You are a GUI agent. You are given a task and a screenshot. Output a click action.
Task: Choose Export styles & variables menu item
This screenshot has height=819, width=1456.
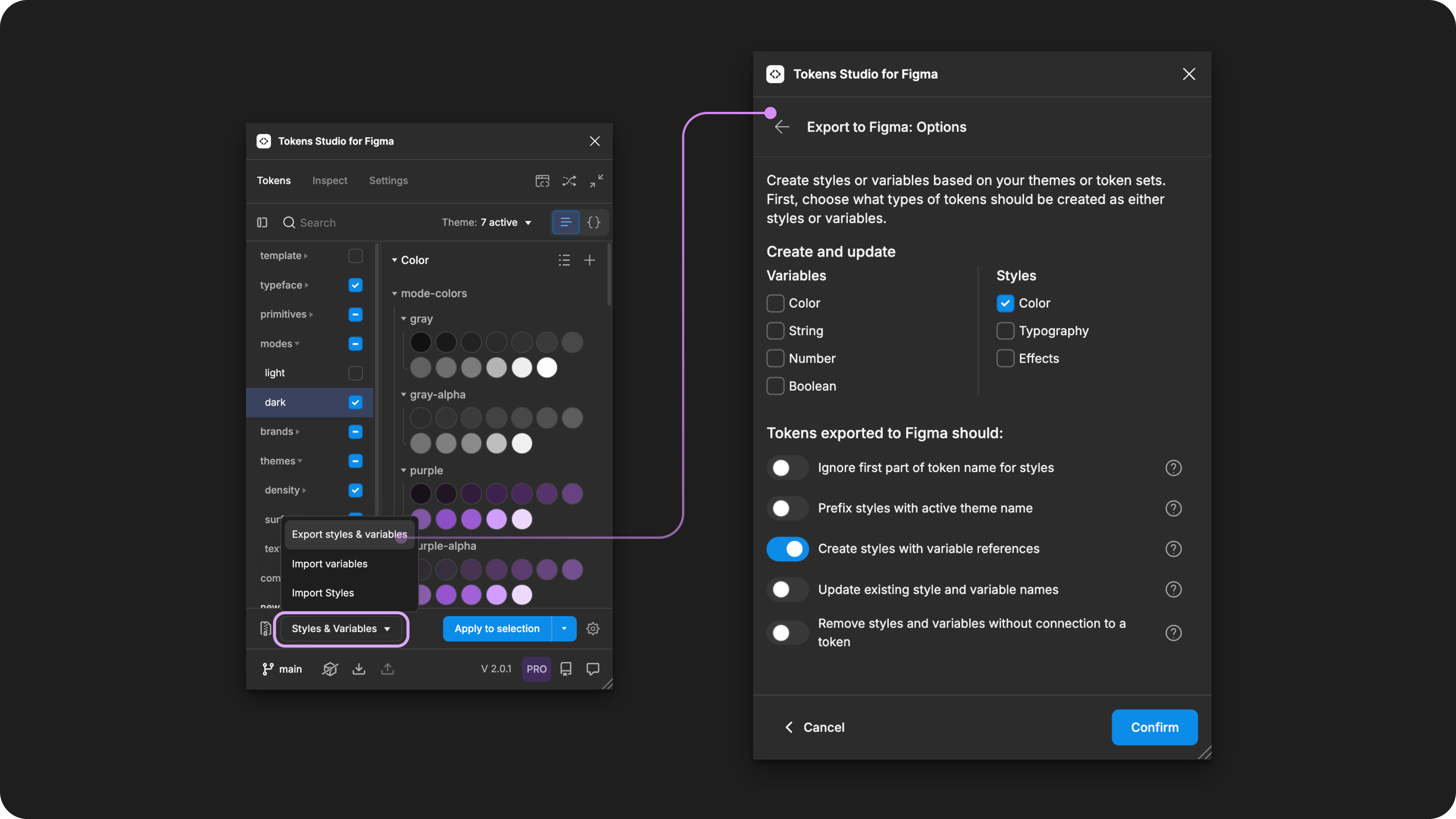(349, 535)
